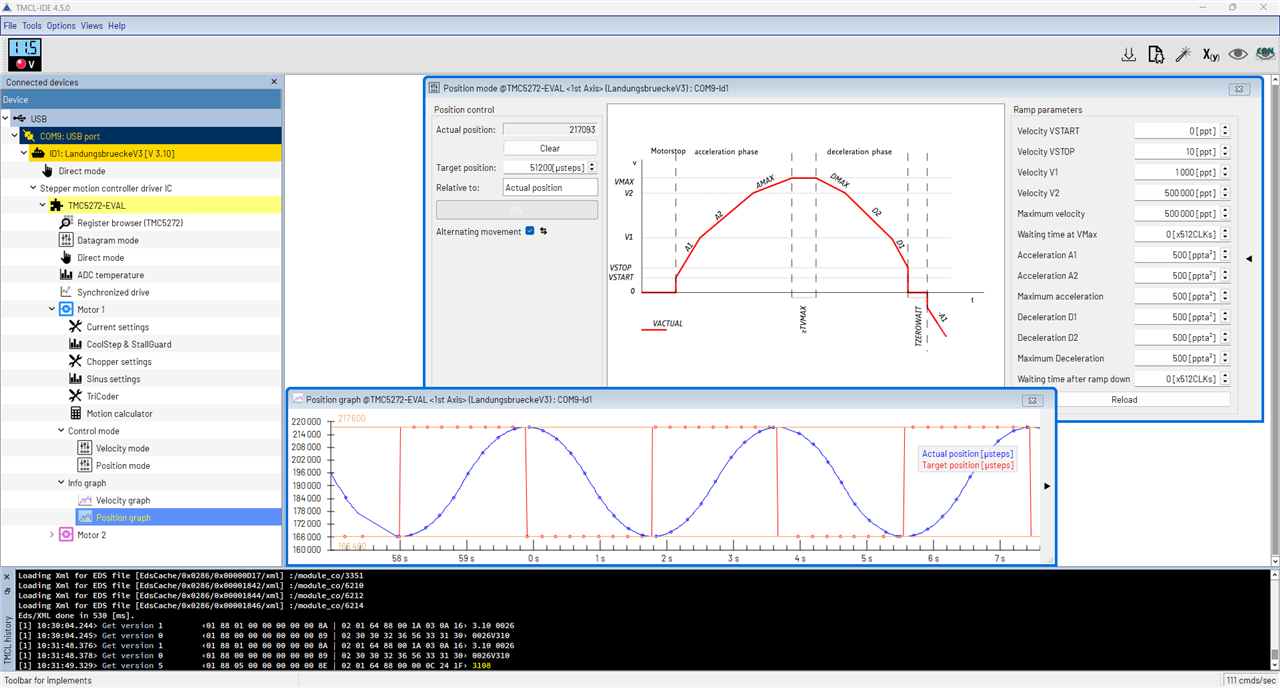
Task: Open the Tools menu
Action: click(32, 25)
